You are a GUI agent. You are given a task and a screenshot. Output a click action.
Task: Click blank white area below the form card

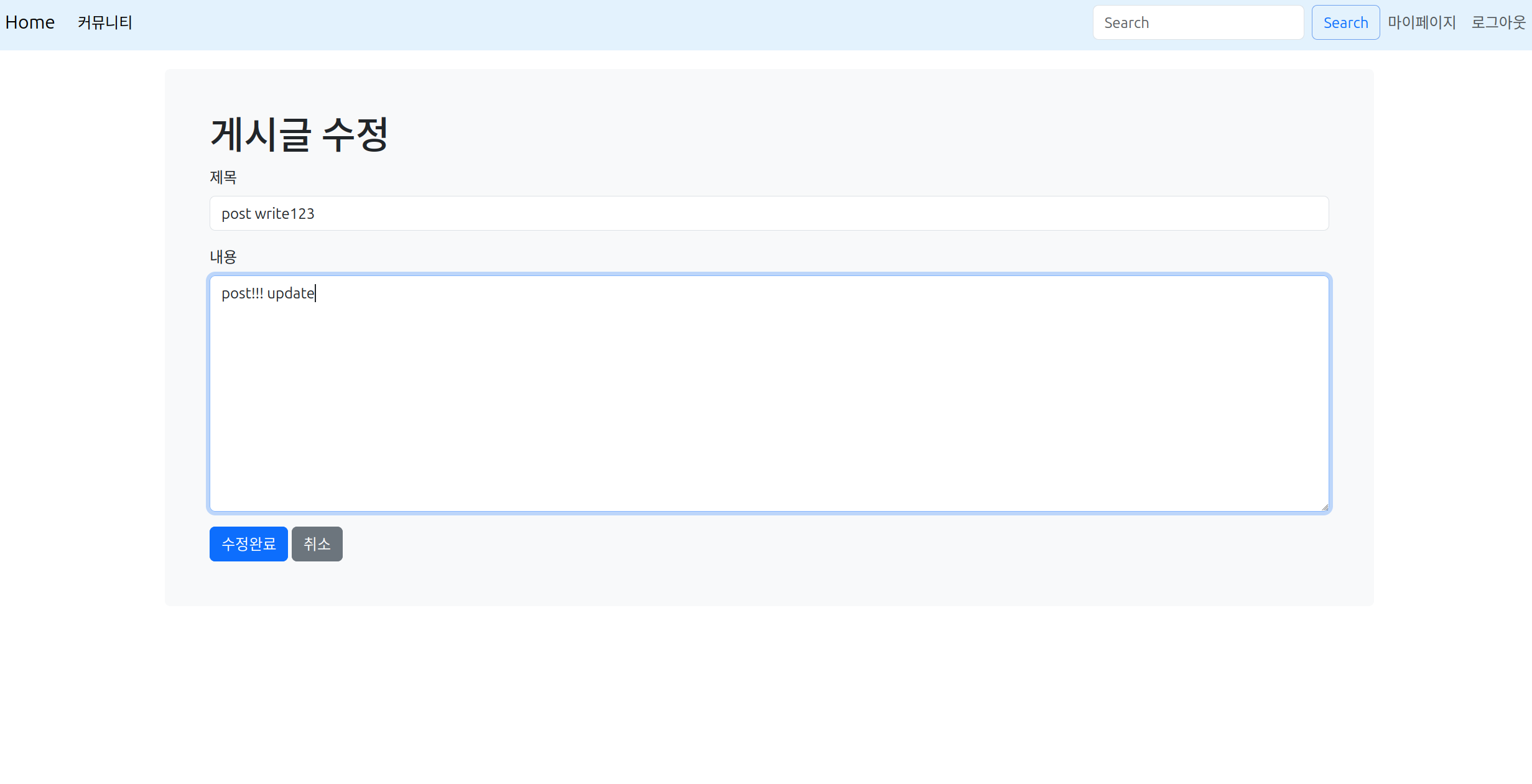tap(769, 696)
